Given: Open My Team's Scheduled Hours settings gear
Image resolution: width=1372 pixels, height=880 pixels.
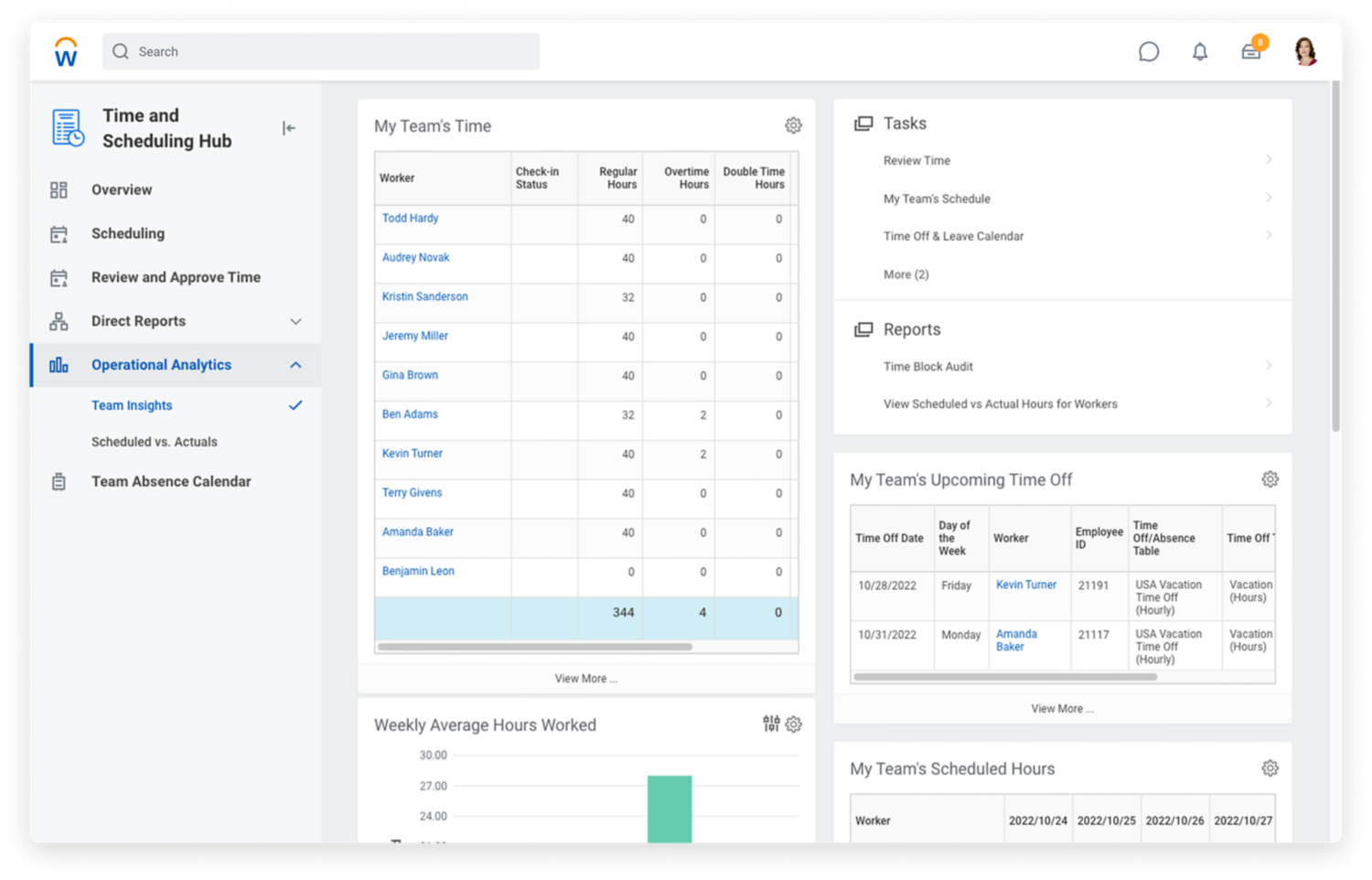Looking at the screenshot, I should [1270, 768].
